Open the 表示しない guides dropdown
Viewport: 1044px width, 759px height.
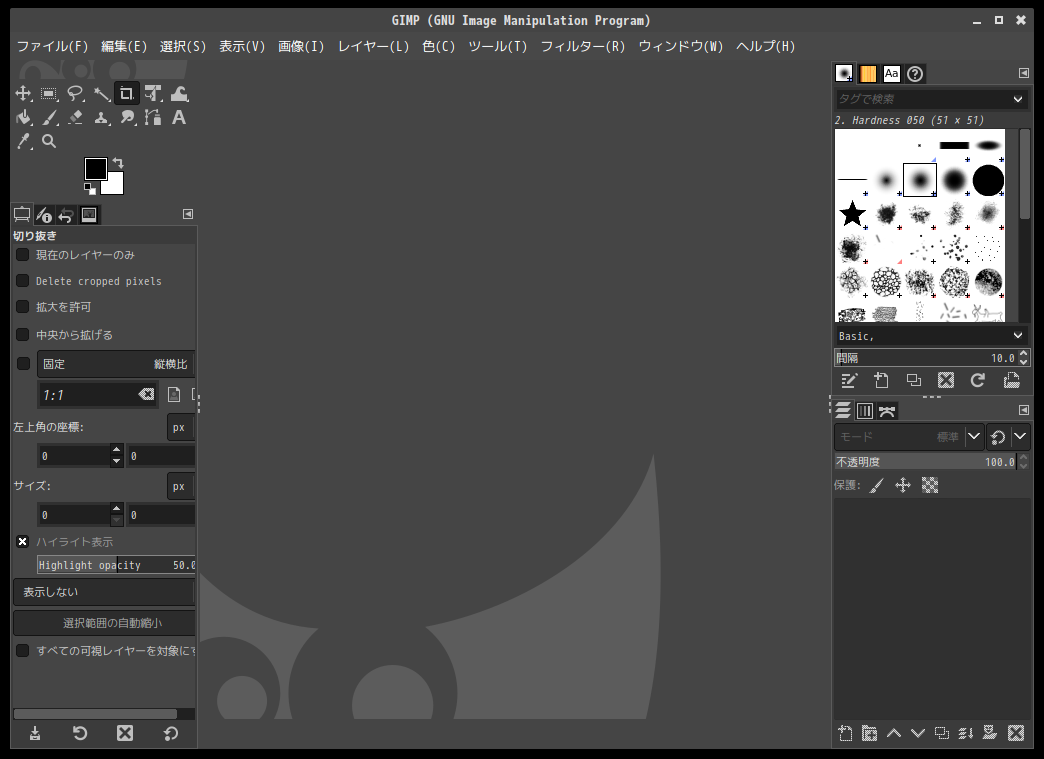[104, 592]
